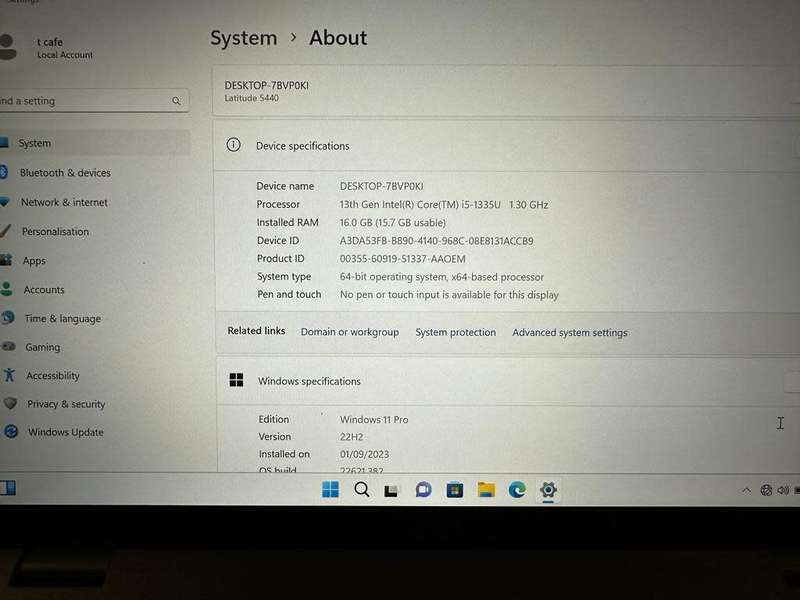
Task: Collapse the Device specifications section
Action: [505, 145]
